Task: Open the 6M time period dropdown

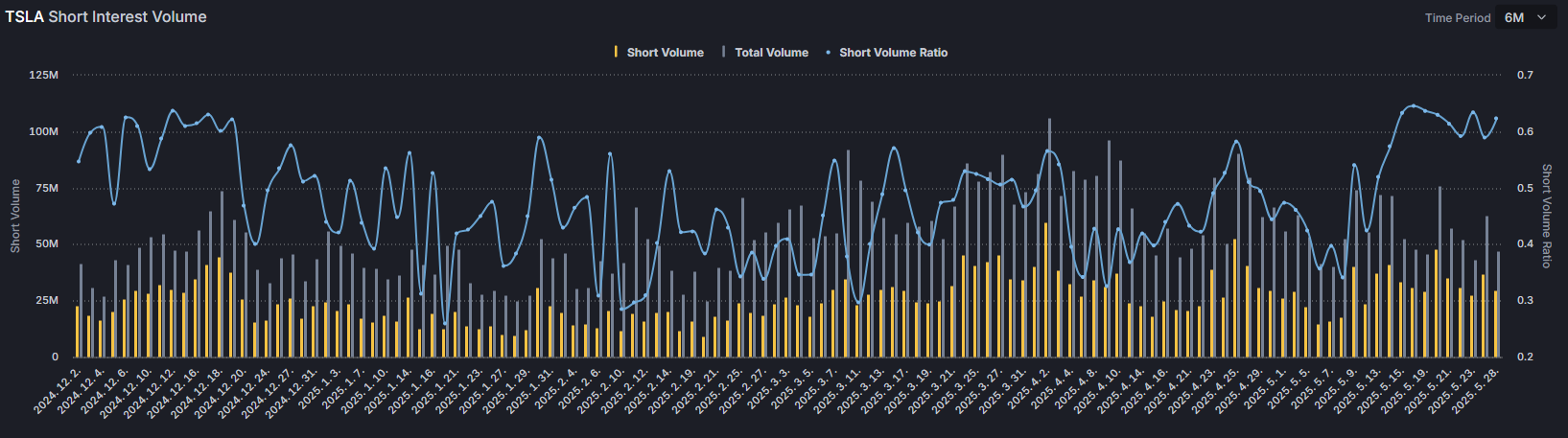Action: pos(1526,17)
